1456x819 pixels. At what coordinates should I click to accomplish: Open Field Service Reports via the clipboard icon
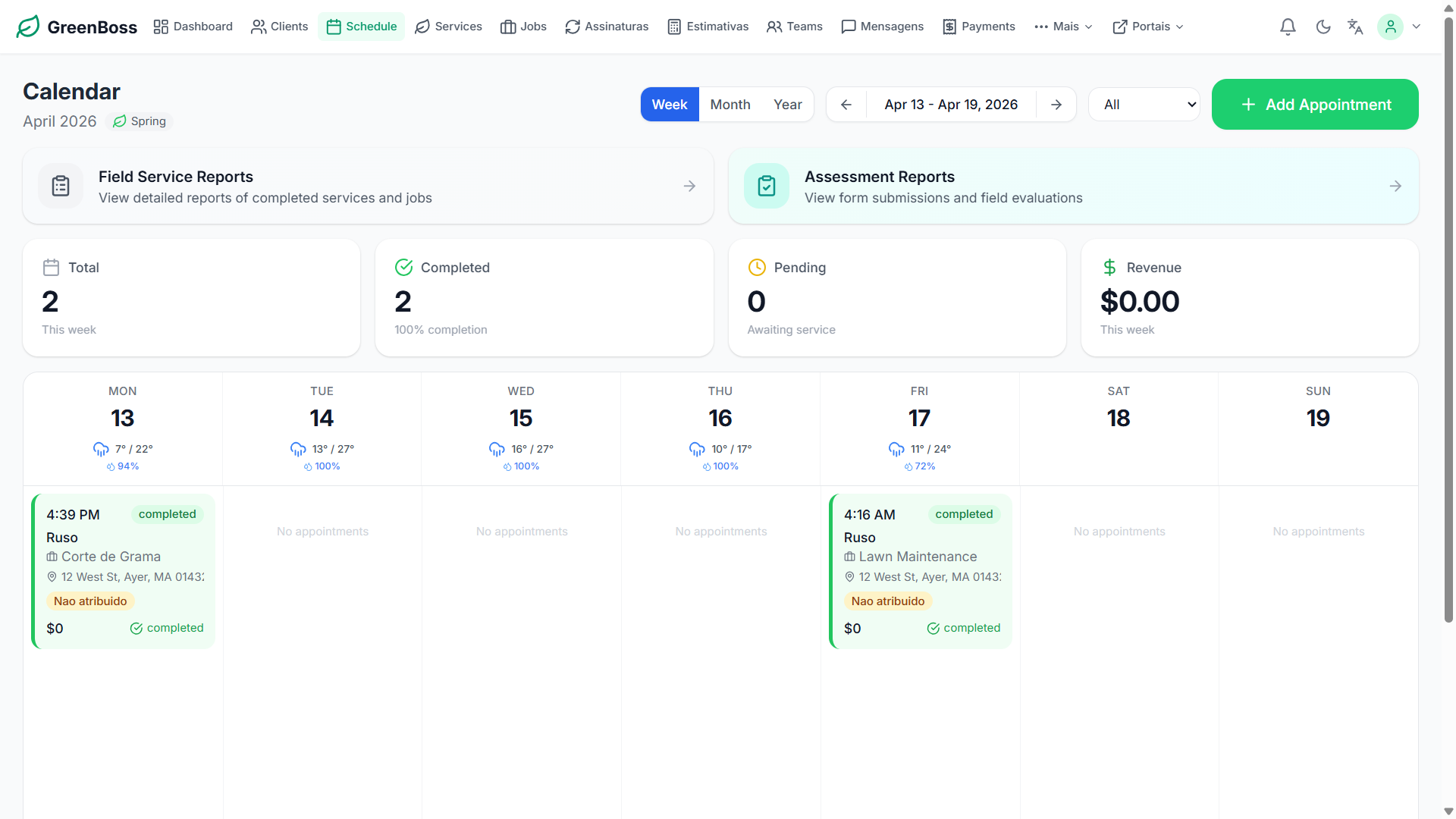[61, 185]
